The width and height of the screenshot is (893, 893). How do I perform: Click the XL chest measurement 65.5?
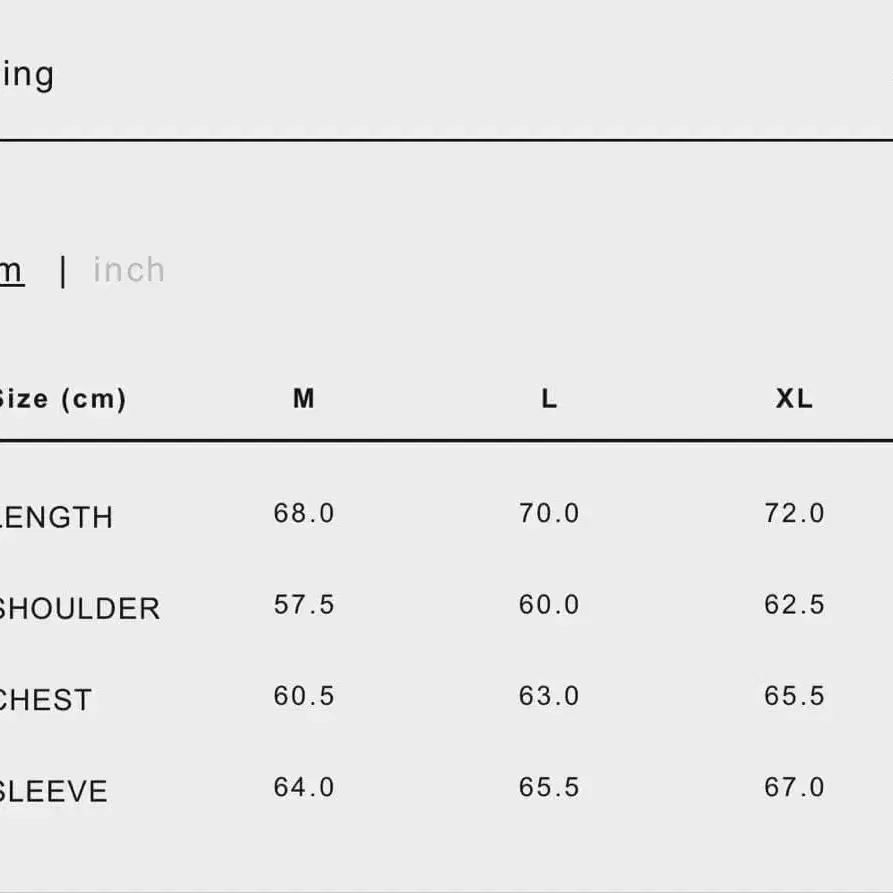(794, 696)
